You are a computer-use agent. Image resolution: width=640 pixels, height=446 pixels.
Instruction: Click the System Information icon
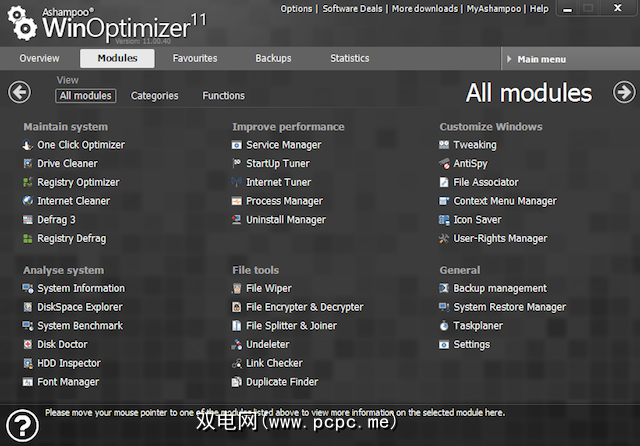tap(27, 288)
